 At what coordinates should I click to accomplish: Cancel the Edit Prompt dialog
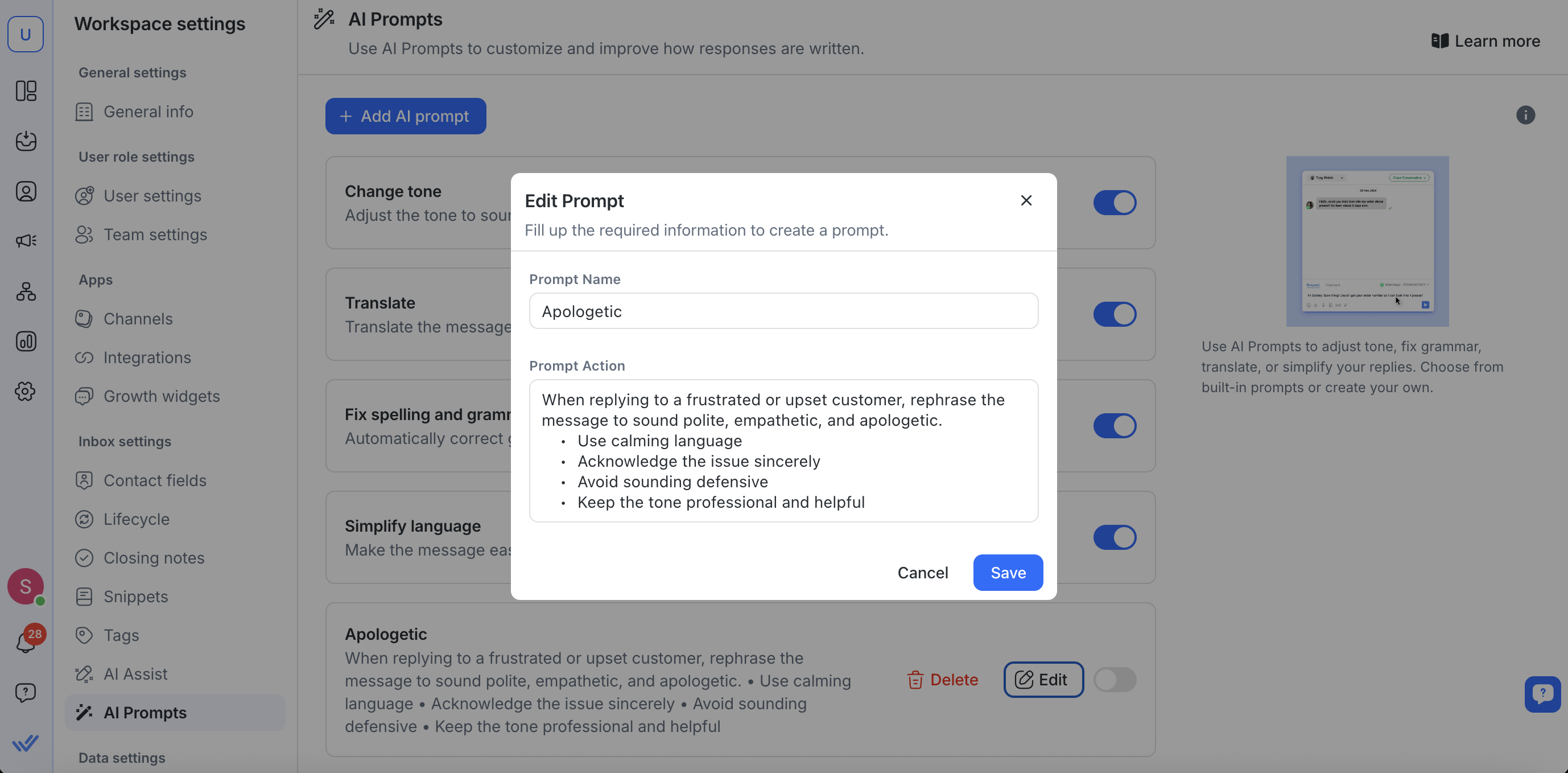point(922,573)
